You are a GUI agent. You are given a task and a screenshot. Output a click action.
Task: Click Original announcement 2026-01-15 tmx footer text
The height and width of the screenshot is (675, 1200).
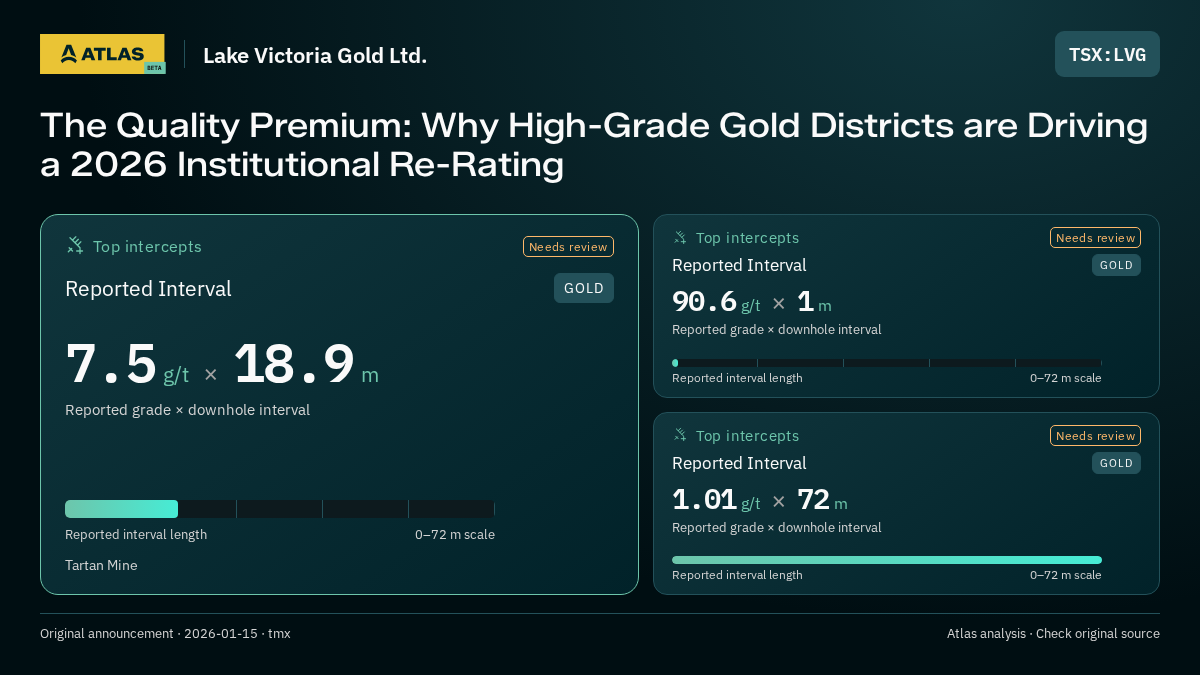[x=165, y=634]
